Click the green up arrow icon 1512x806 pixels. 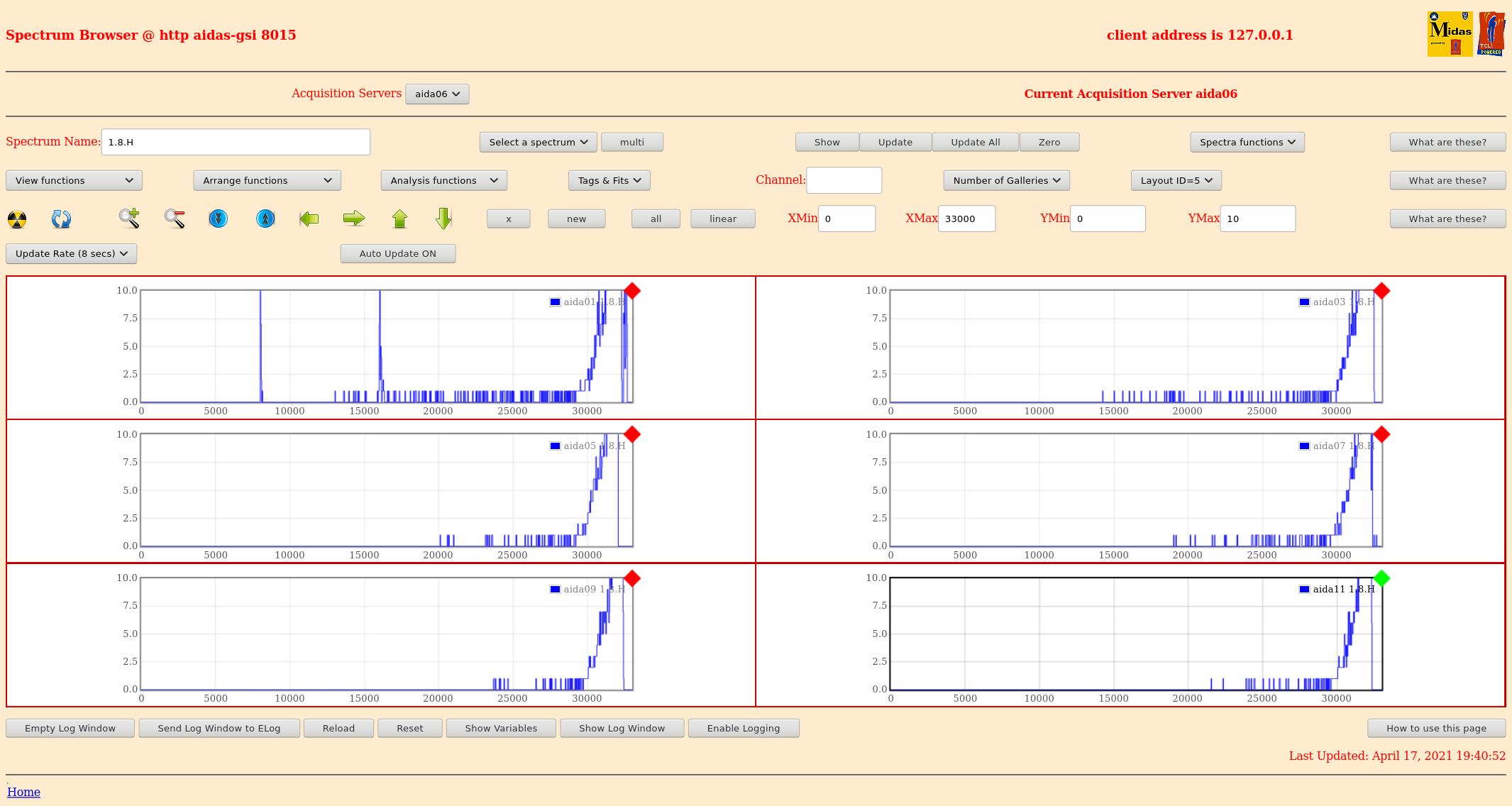399,219
